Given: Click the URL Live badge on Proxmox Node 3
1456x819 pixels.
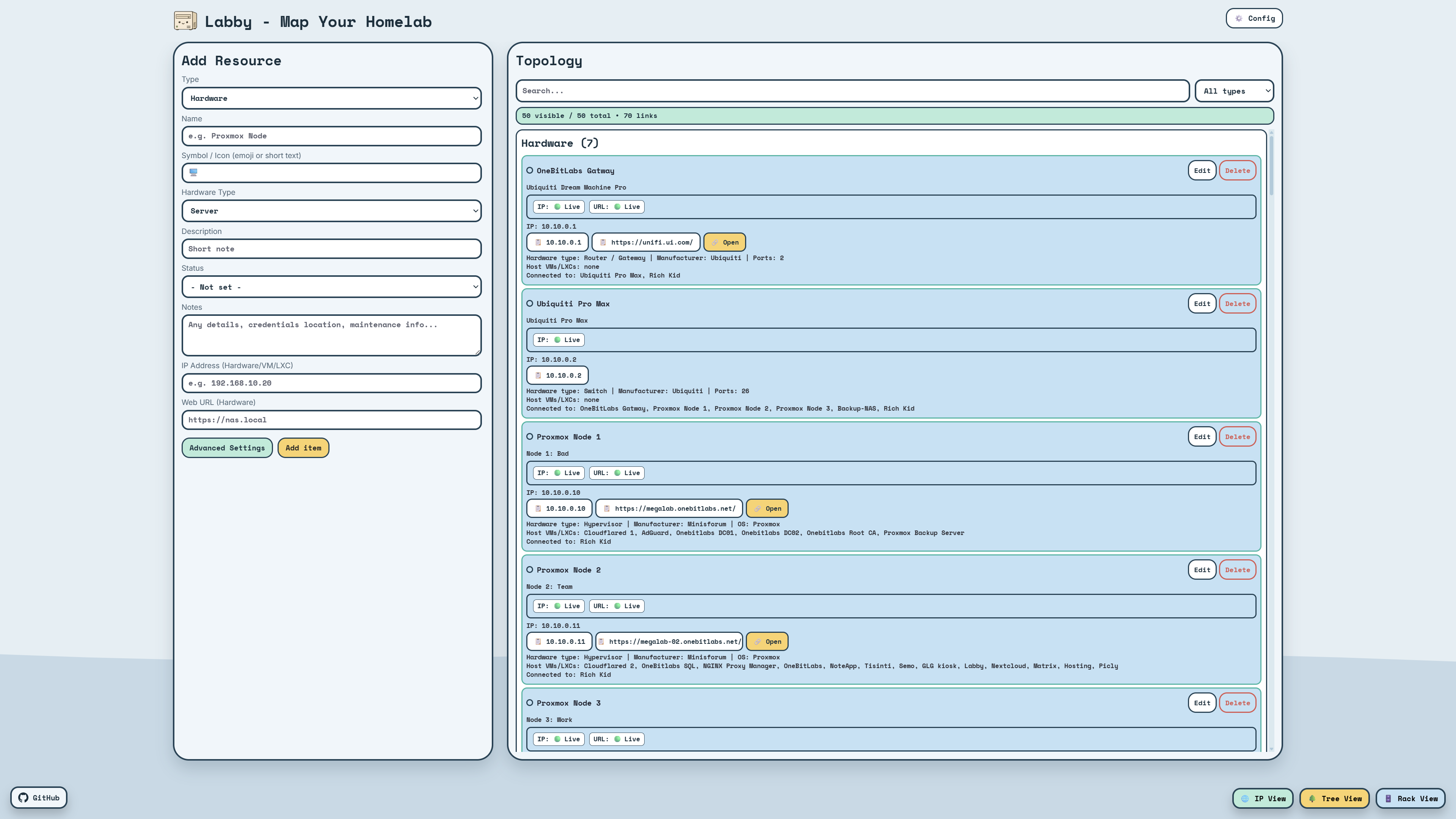Looking at the screenshot, I should coord(617,739).
